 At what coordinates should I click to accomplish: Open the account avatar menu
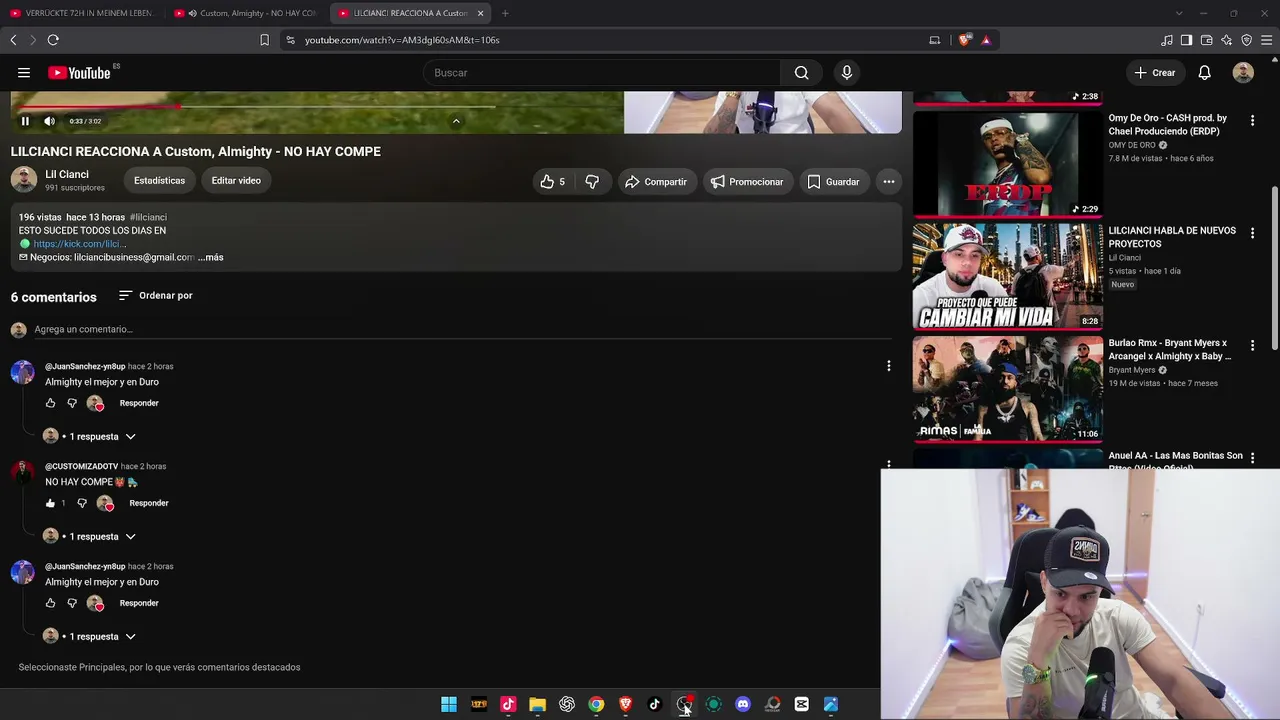click(x=1243, y=73)
